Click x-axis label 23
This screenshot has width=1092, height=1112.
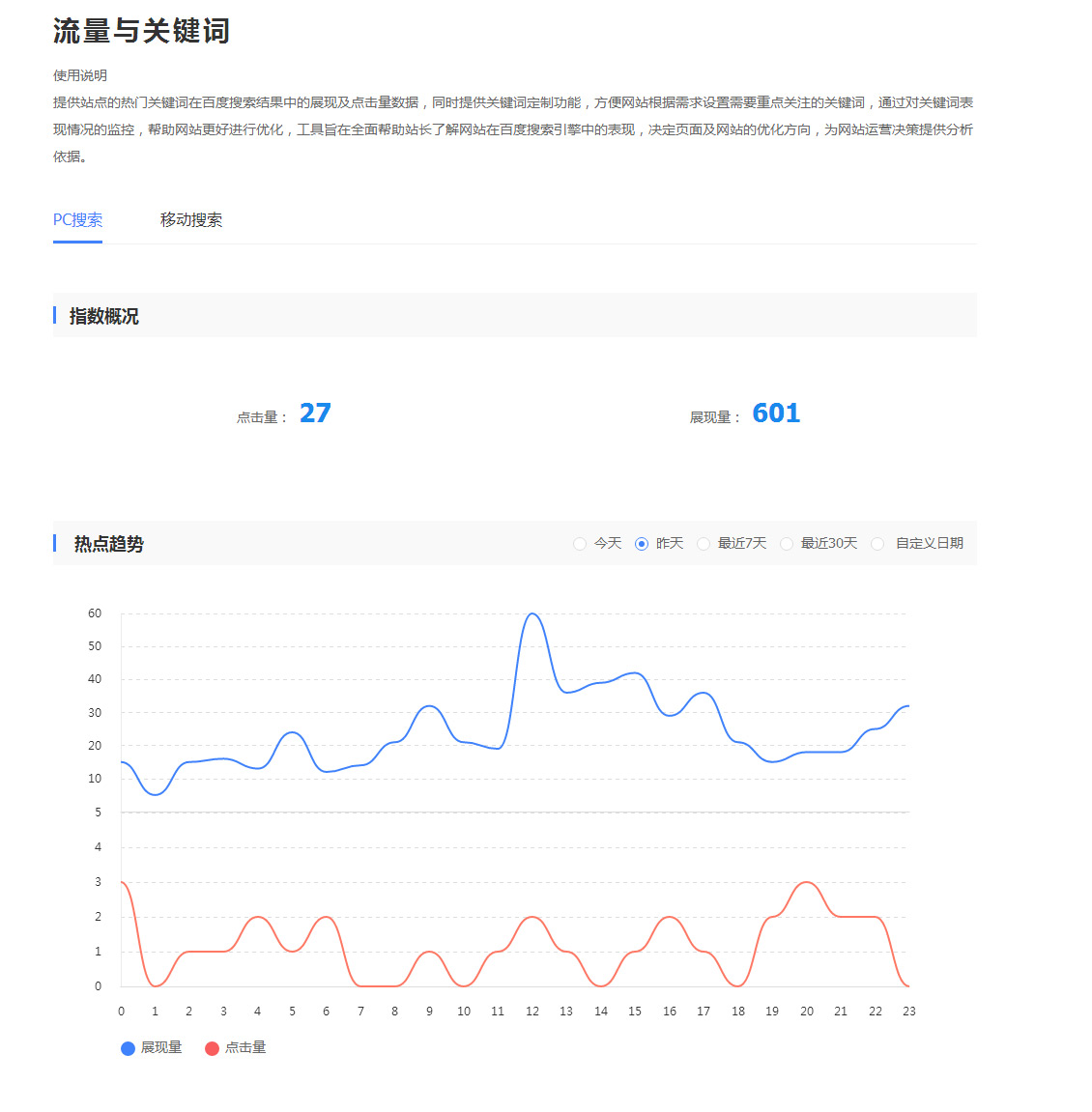tap(909, 1012)
